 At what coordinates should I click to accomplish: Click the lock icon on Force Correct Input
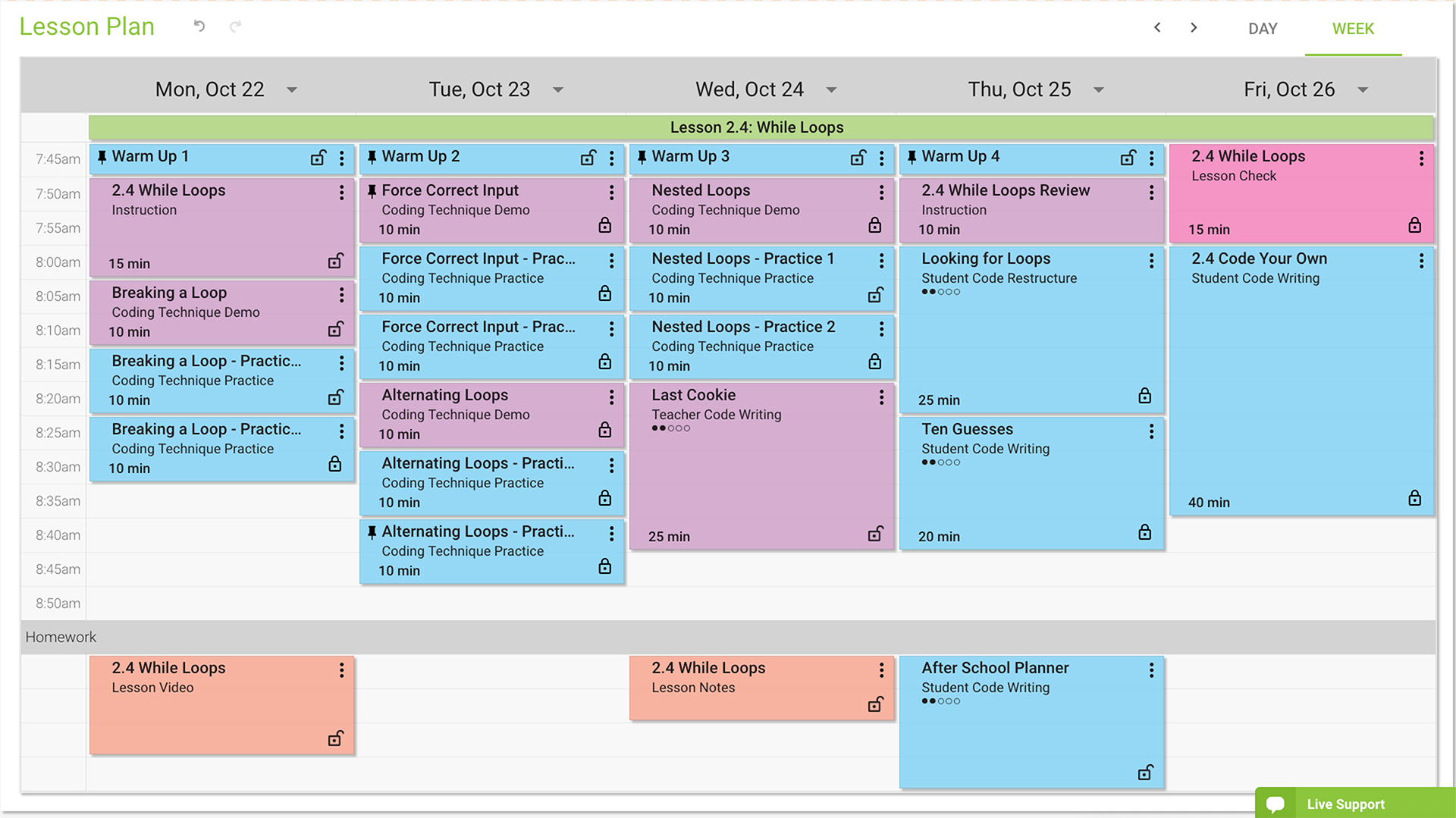pyautogui.click(x=604, y=225)
